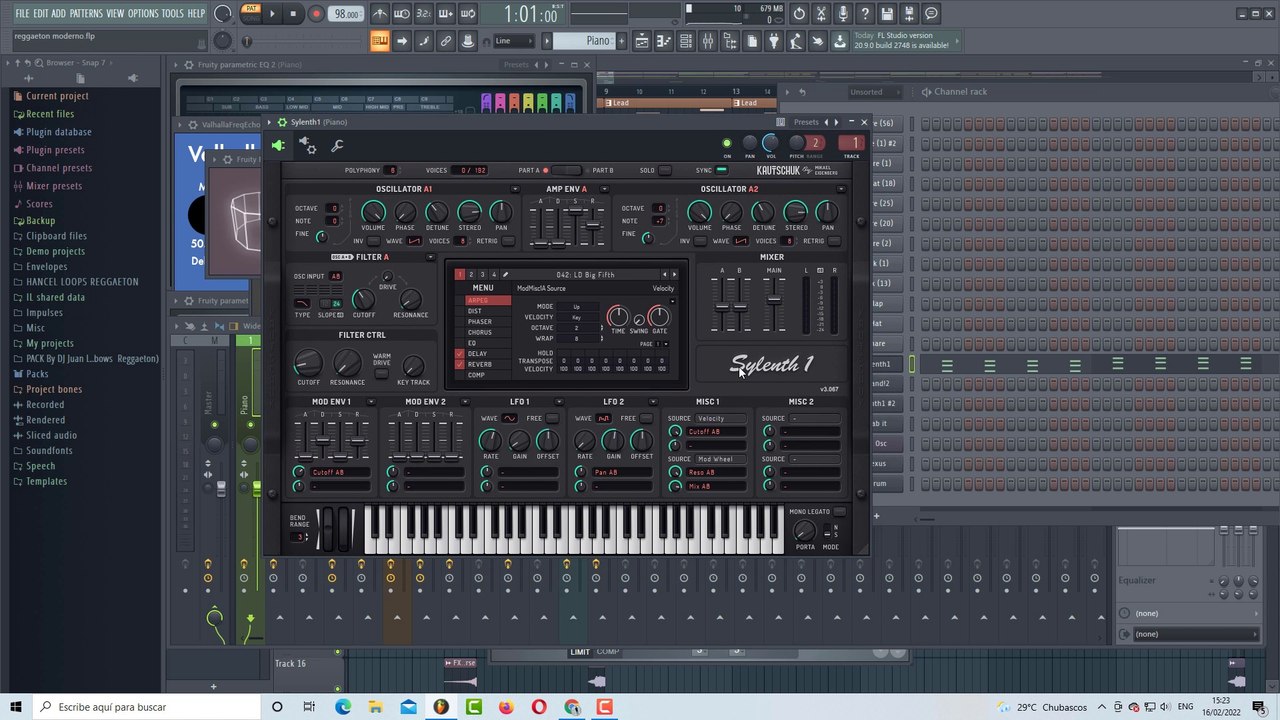Switch the Part A / Part B selector

(x=565, y=170)
